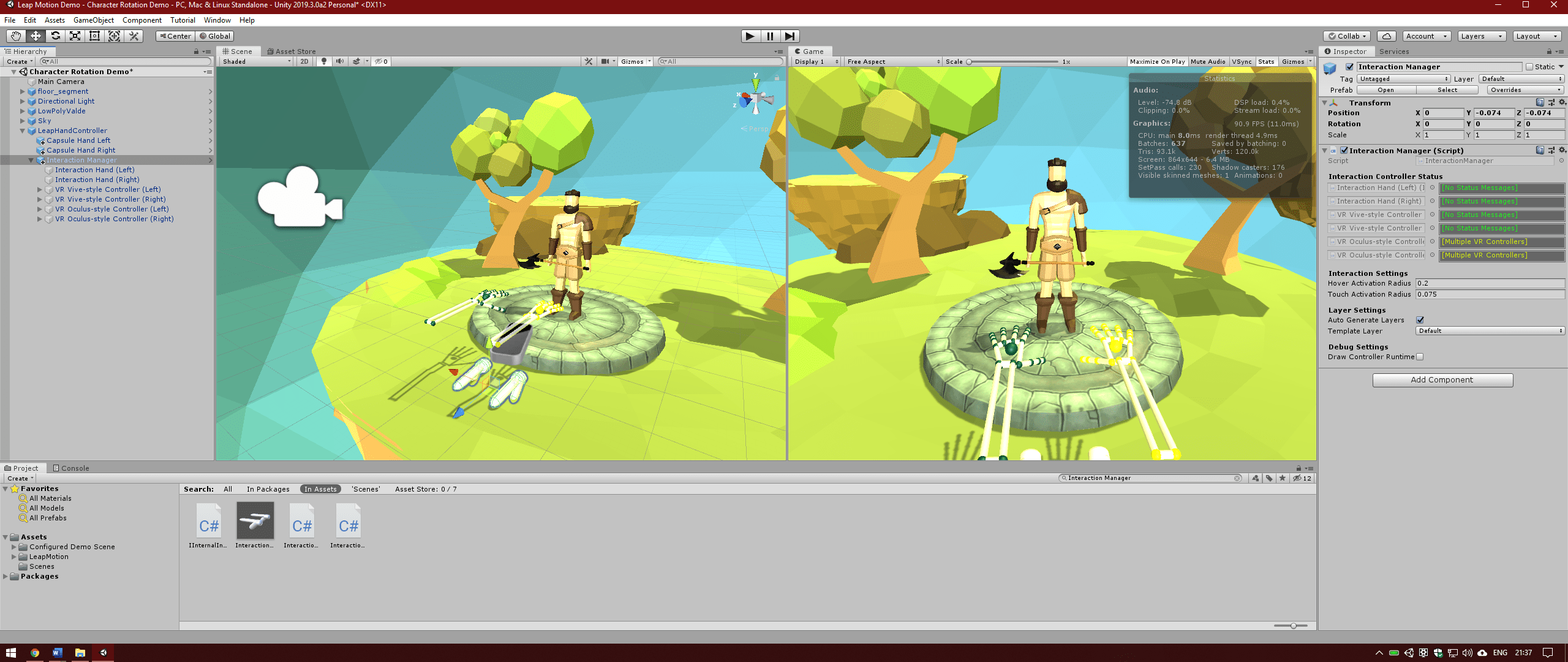Open Interaction Manager script gear menu
This screenshot has width=1568, height=662.
click(x=1562, y=150)
